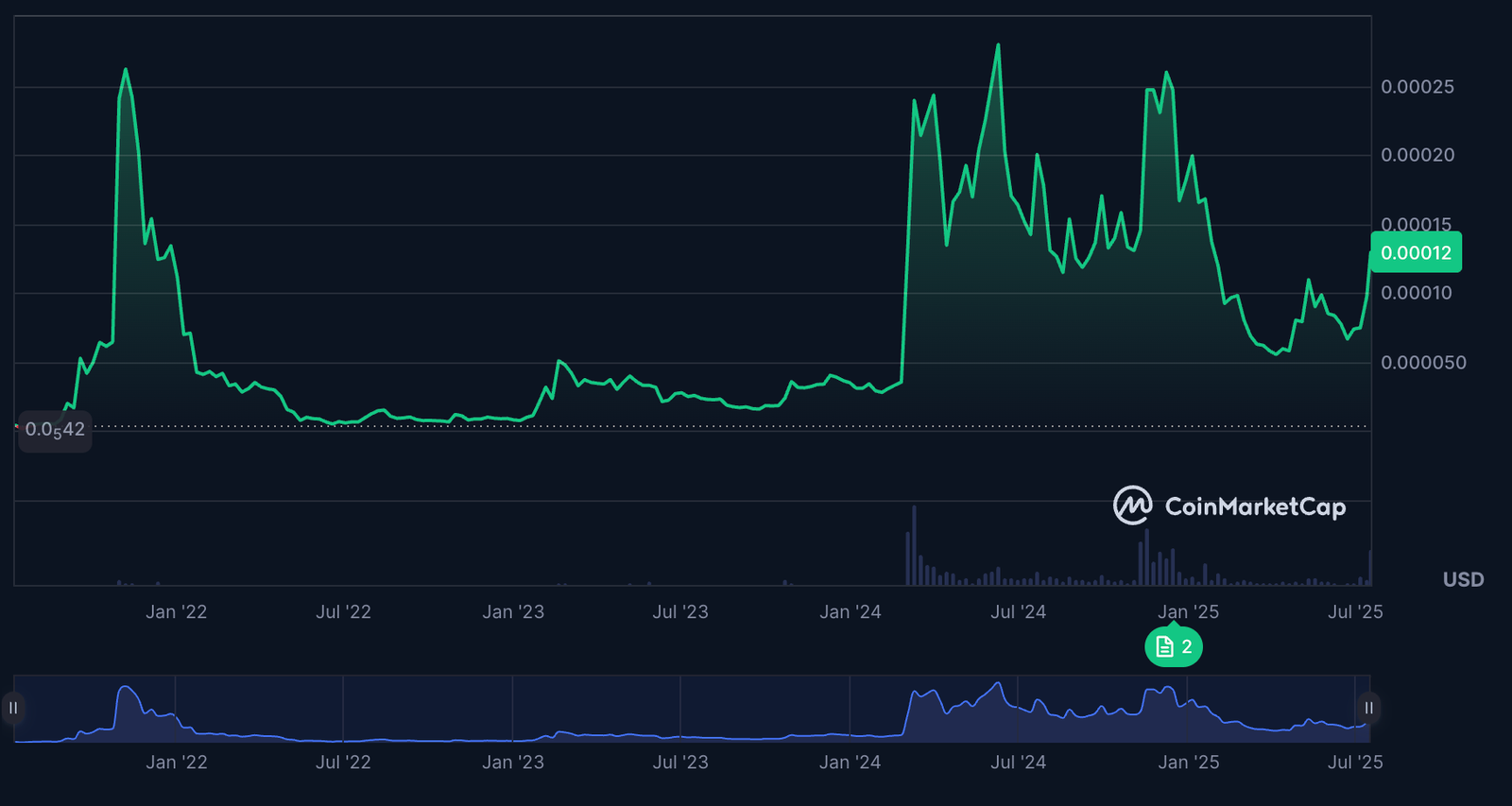Click the green 0.00012 current price tag
The width and height of the screenshot is (1512, 806).
pyautogui.click(x=1416, y=252)
